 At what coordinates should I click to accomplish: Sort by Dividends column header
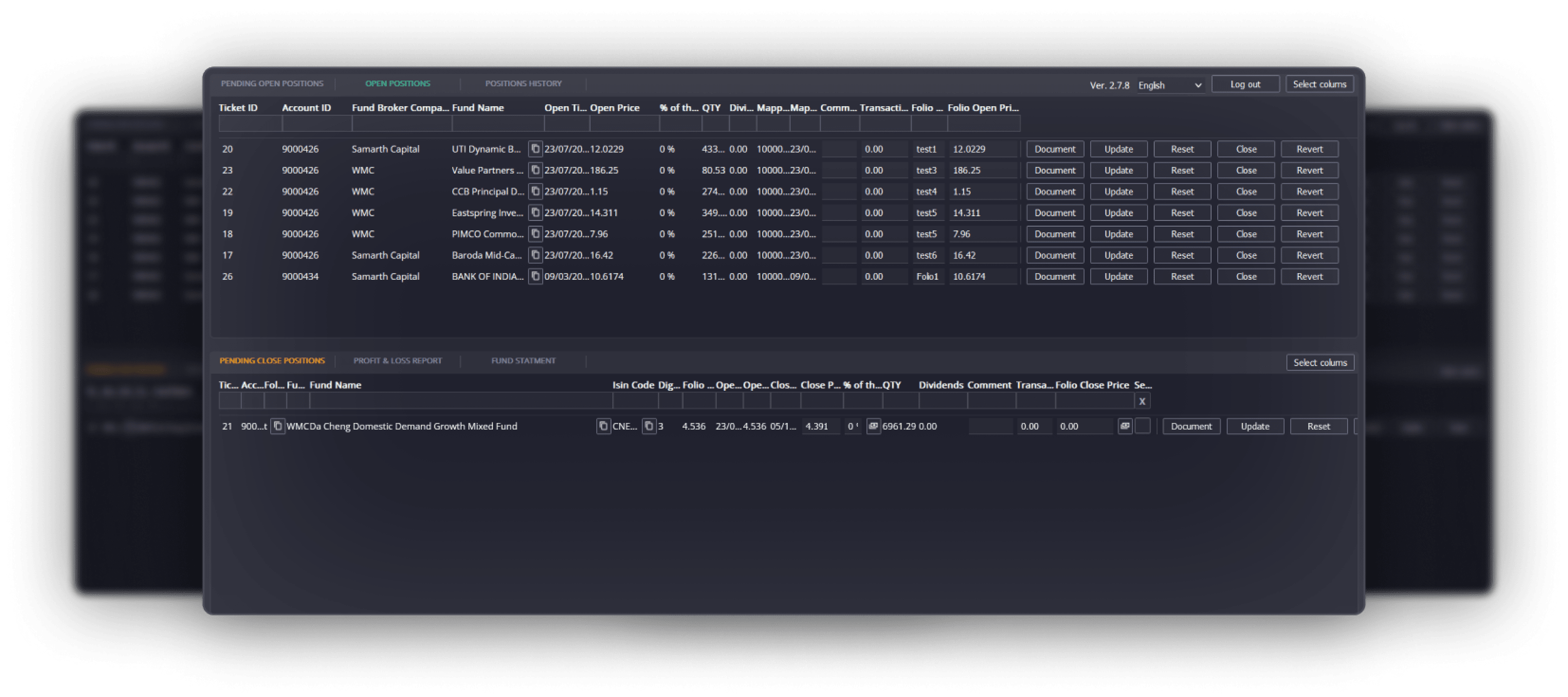941,385
